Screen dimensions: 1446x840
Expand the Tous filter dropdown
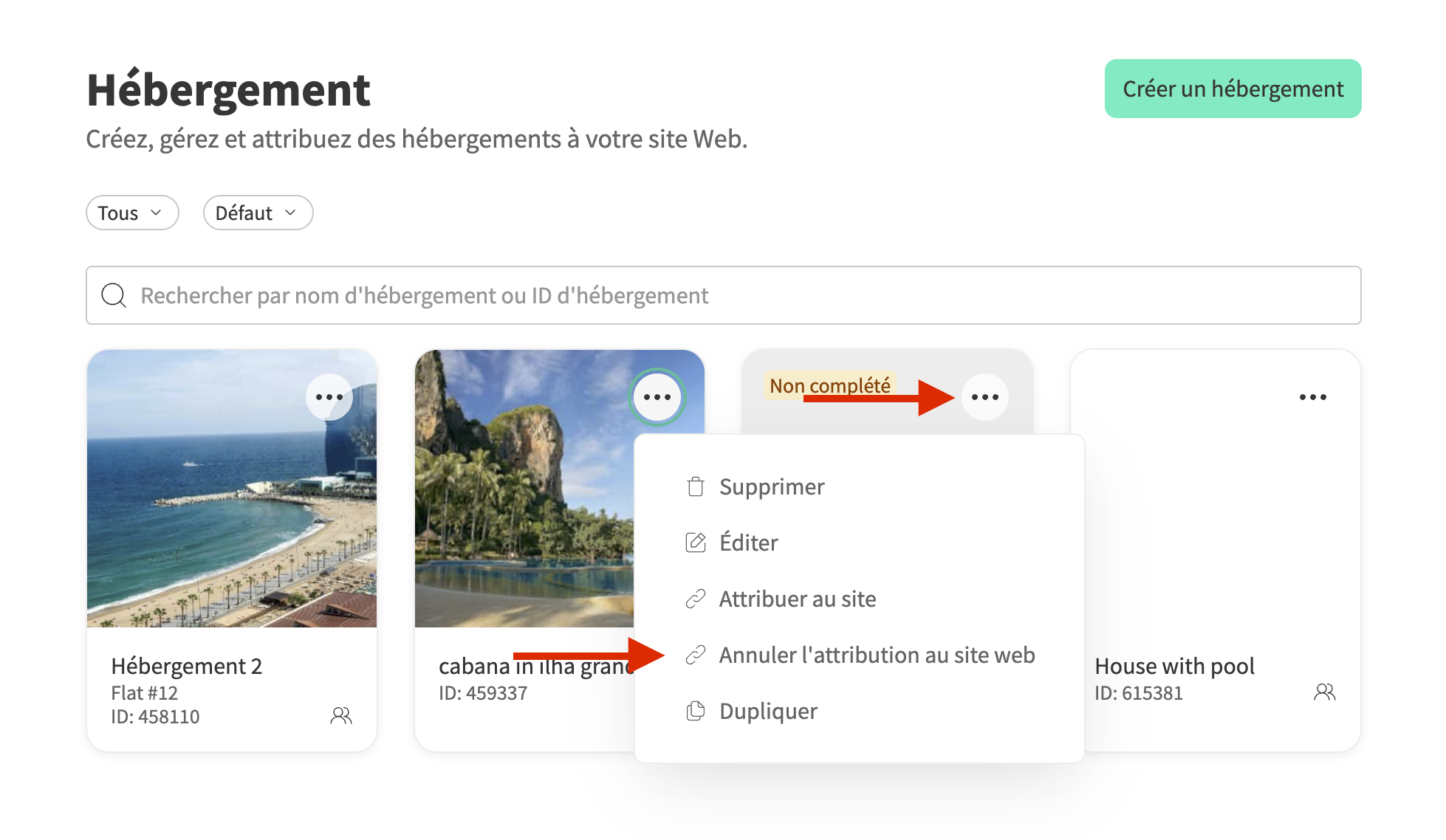pos(132,213)
